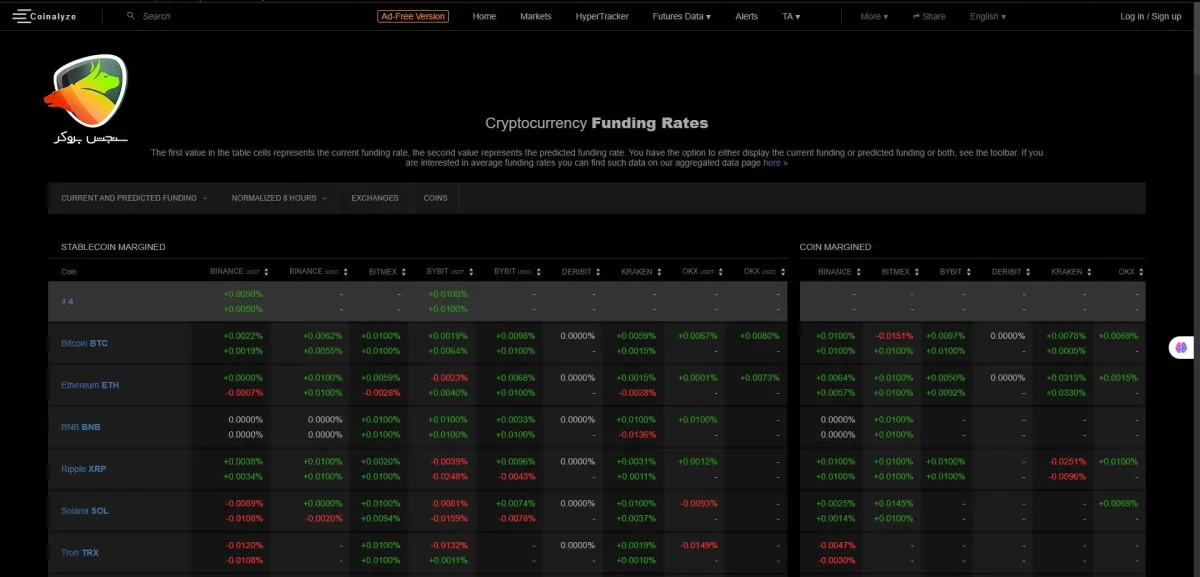Sort stablecoin Deribit column

pos(580,271)
